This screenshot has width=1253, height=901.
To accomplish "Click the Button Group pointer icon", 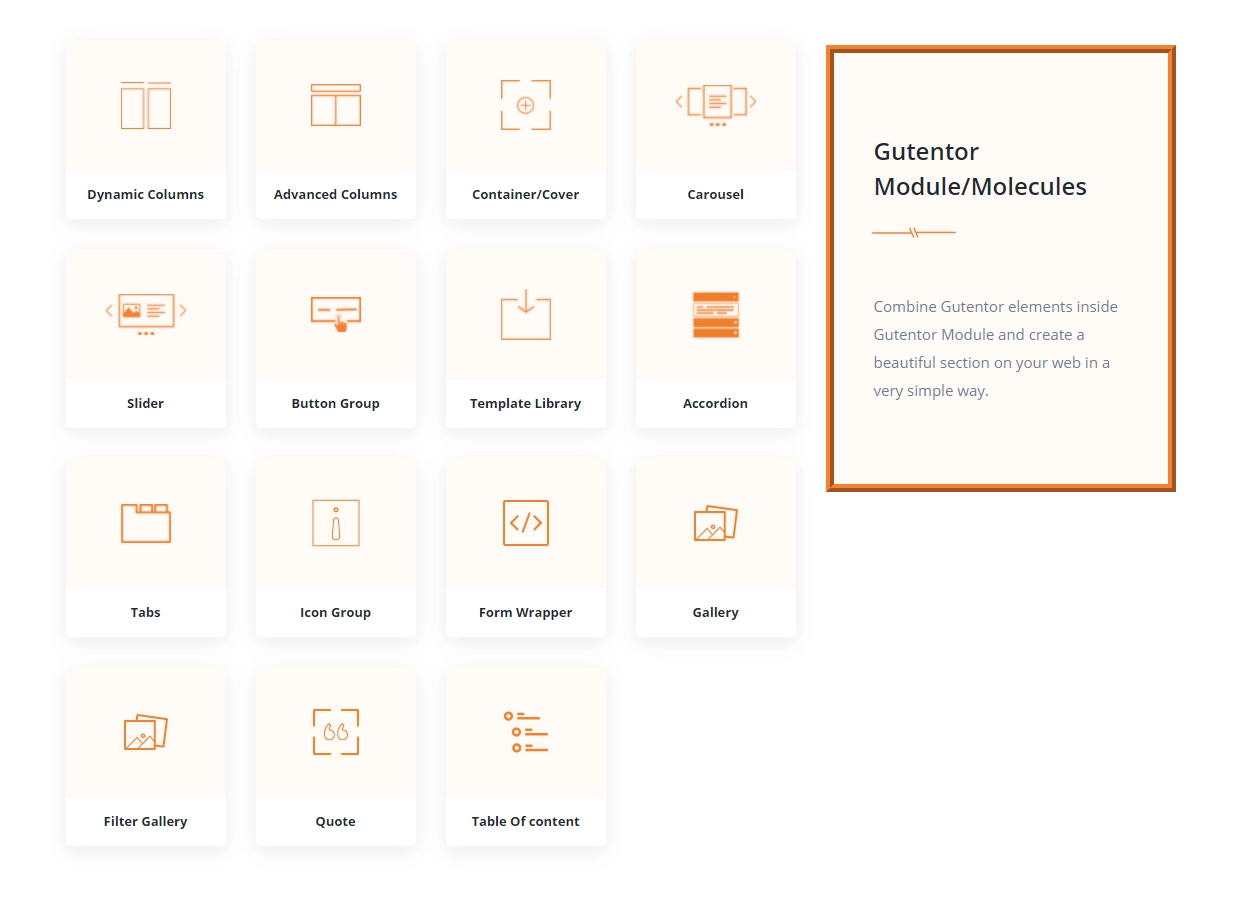I will click(336, 314).
